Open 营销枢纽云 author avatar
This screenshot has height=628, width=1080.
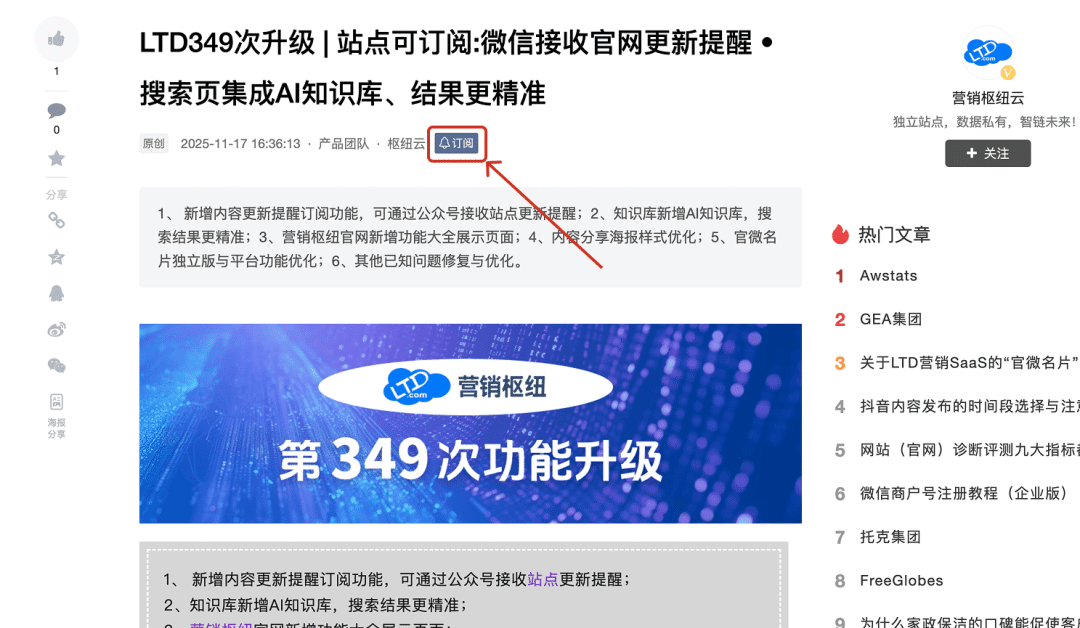988,54
